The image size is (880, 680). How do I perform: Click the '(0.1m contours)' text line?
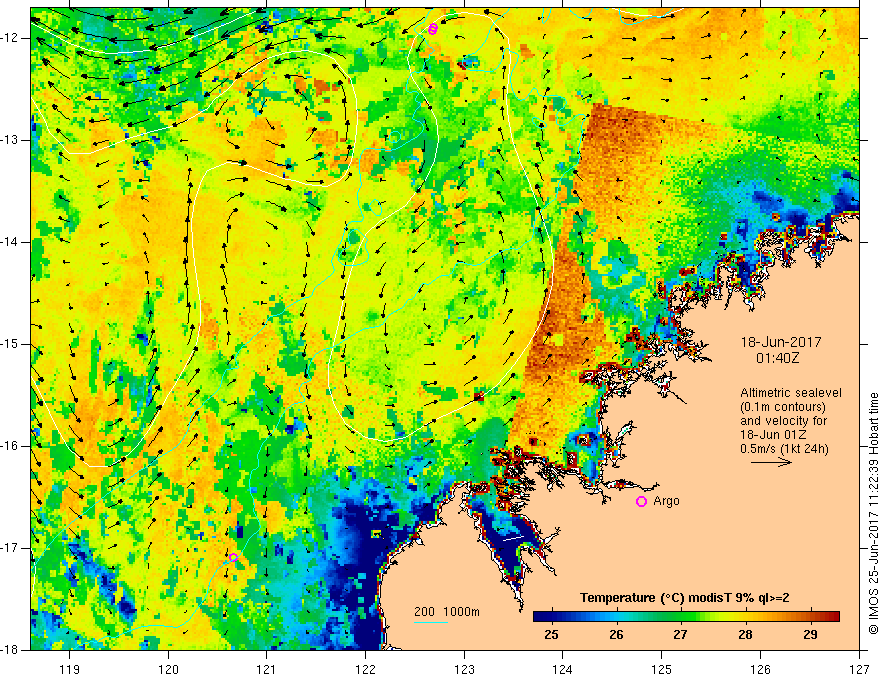coord(782,407)
